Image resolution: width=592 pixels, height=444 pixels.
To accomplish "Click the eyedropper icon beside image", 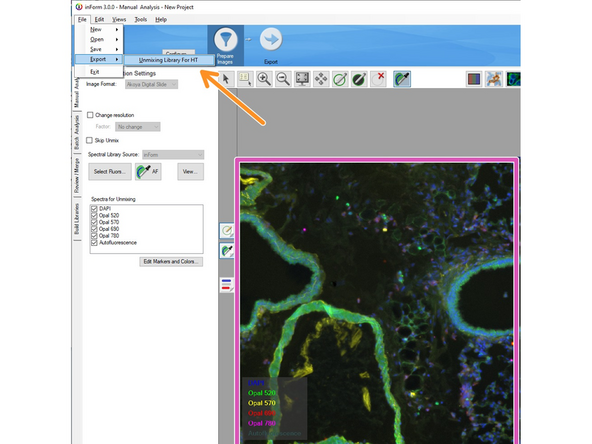I will (x=227, y=251).
